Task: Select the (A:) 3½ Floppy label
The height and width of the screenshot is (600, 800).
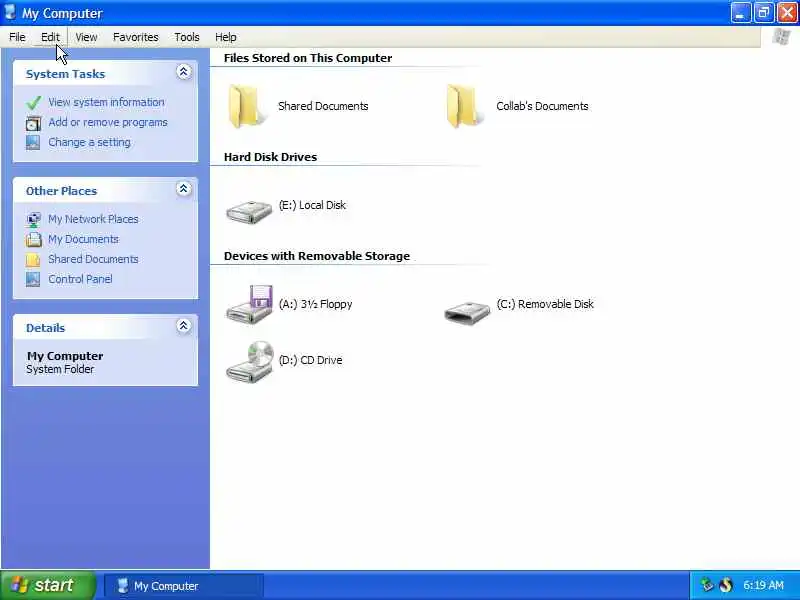Action: pyautogui.click(x=315, y=304)
